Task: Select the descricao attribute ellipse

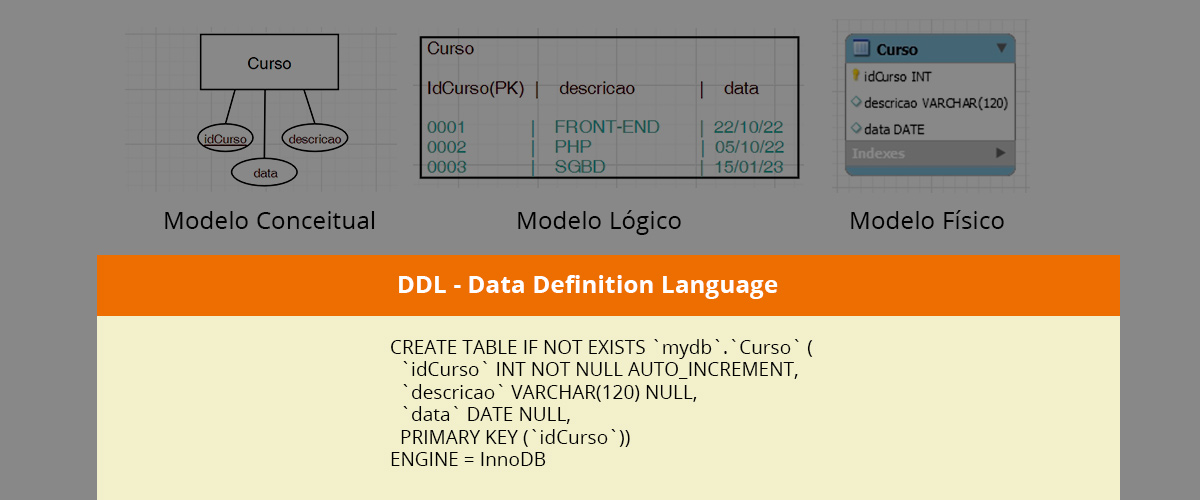Action: coord(315,139)
